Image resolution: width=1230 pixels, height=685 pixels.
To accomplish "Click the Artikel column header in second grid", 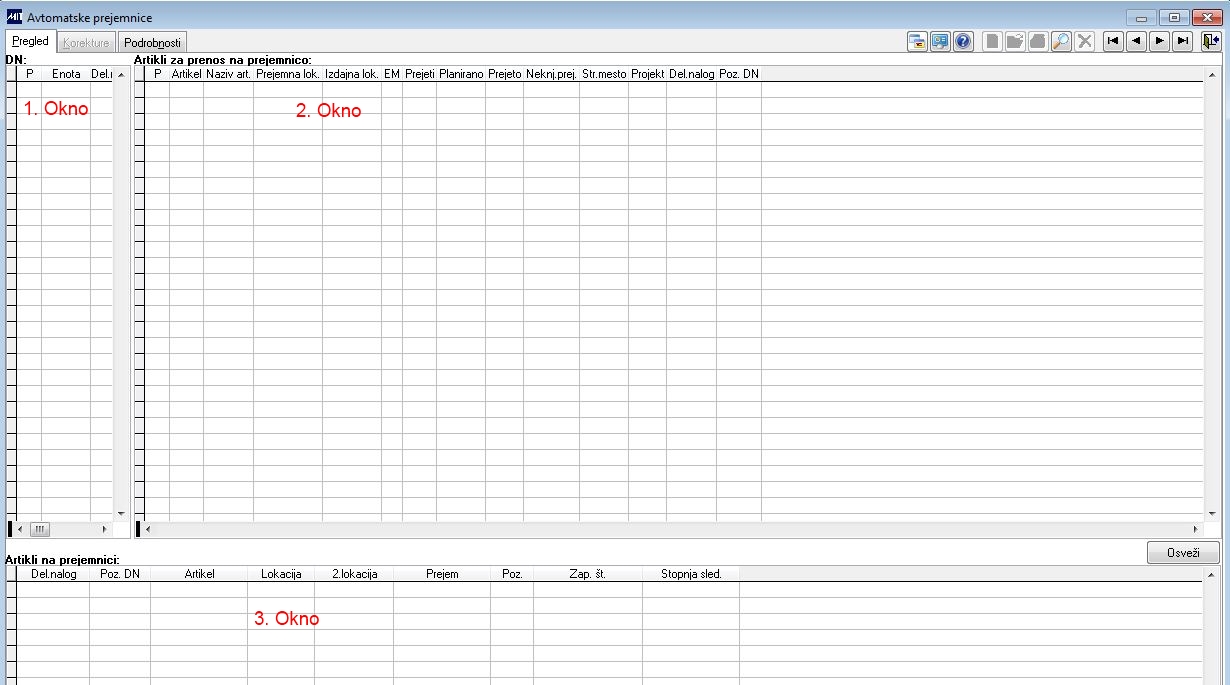I will 186,74.
